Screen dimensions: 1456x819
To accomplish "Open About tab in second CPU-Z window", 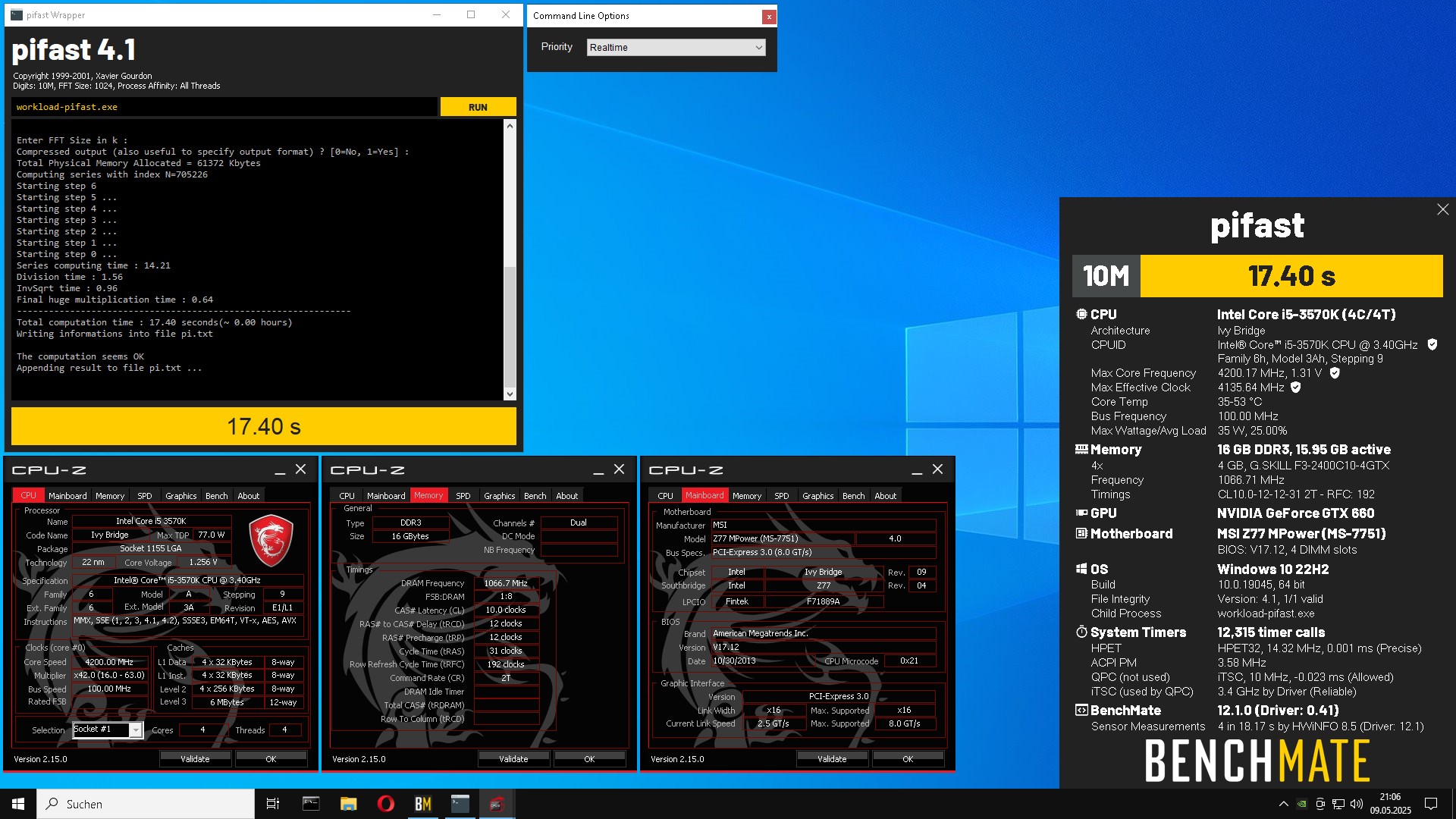I will (567, 496).
